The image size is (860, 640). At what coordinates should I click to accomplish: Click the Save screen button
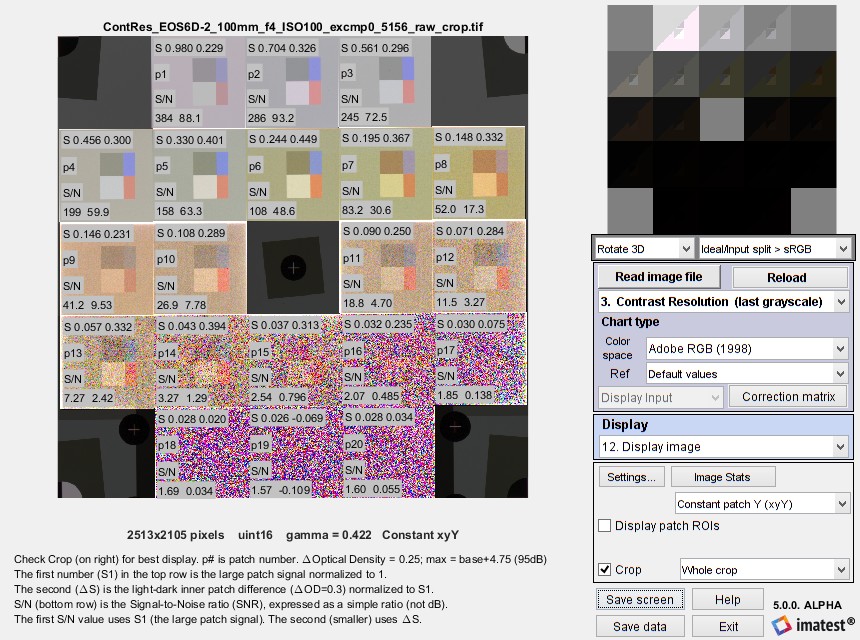pyautogui.click(x=640, y=598)
